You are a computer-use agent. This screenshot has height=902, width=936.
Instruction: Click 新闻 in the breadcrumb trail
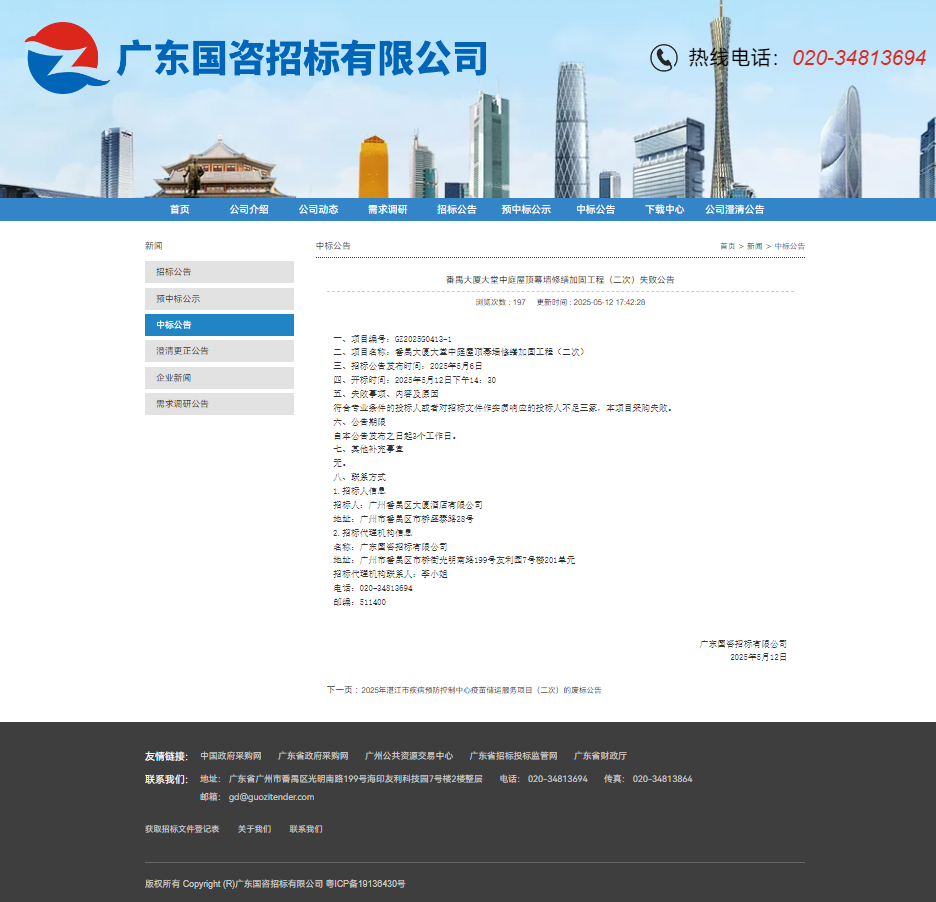tap(754, 246)
